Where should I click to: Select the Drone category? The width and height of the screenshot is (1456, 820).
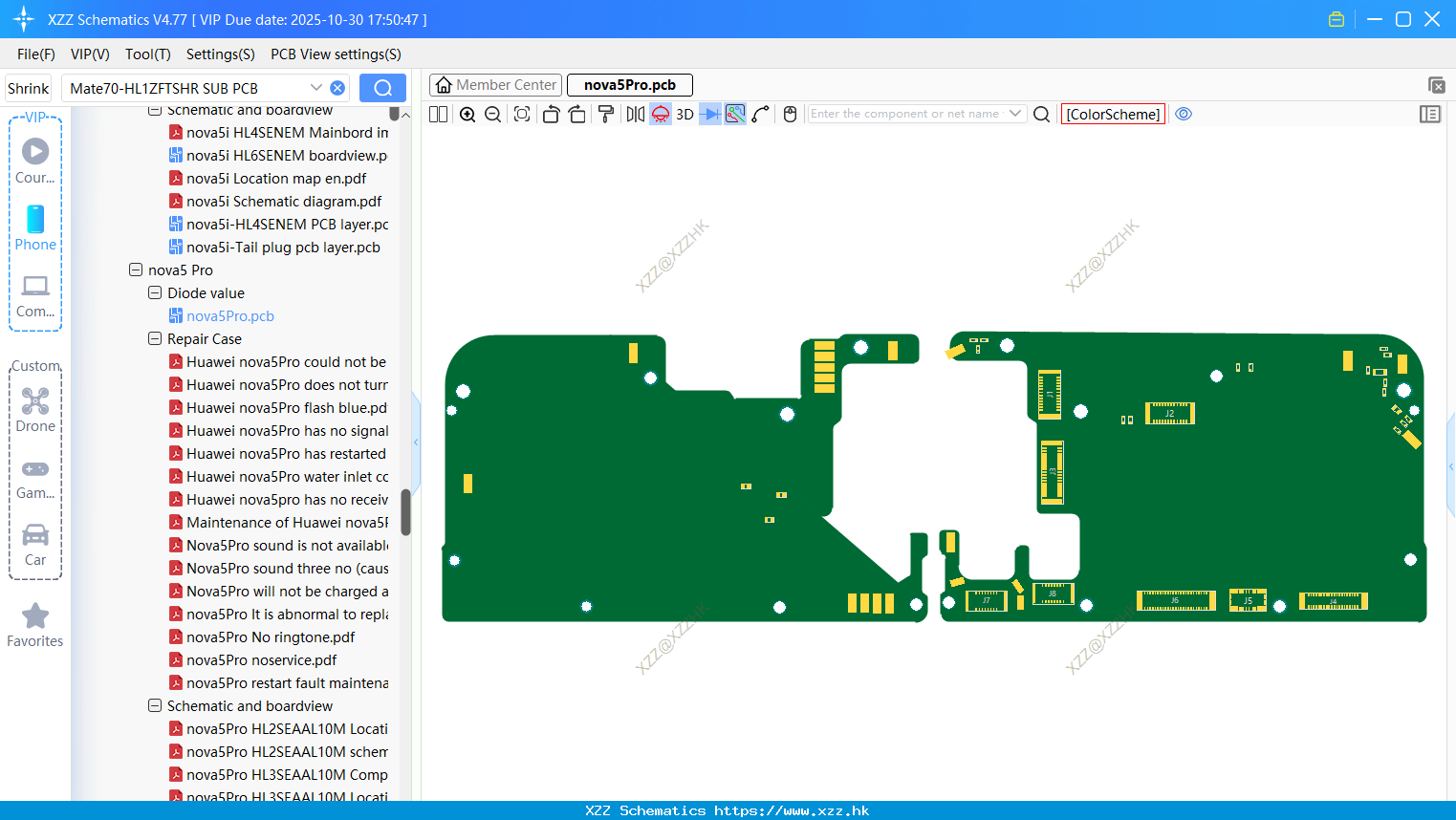pos(35,409)
